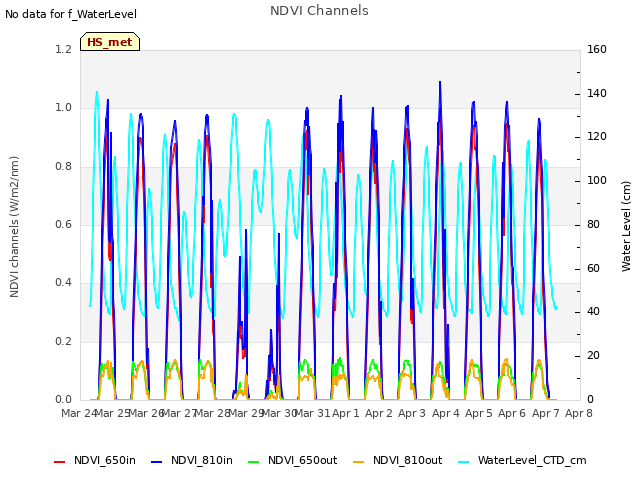Click the 0.6 left axis tick label
The width and height of the screenshot is (640, 480).
[64, 224]
